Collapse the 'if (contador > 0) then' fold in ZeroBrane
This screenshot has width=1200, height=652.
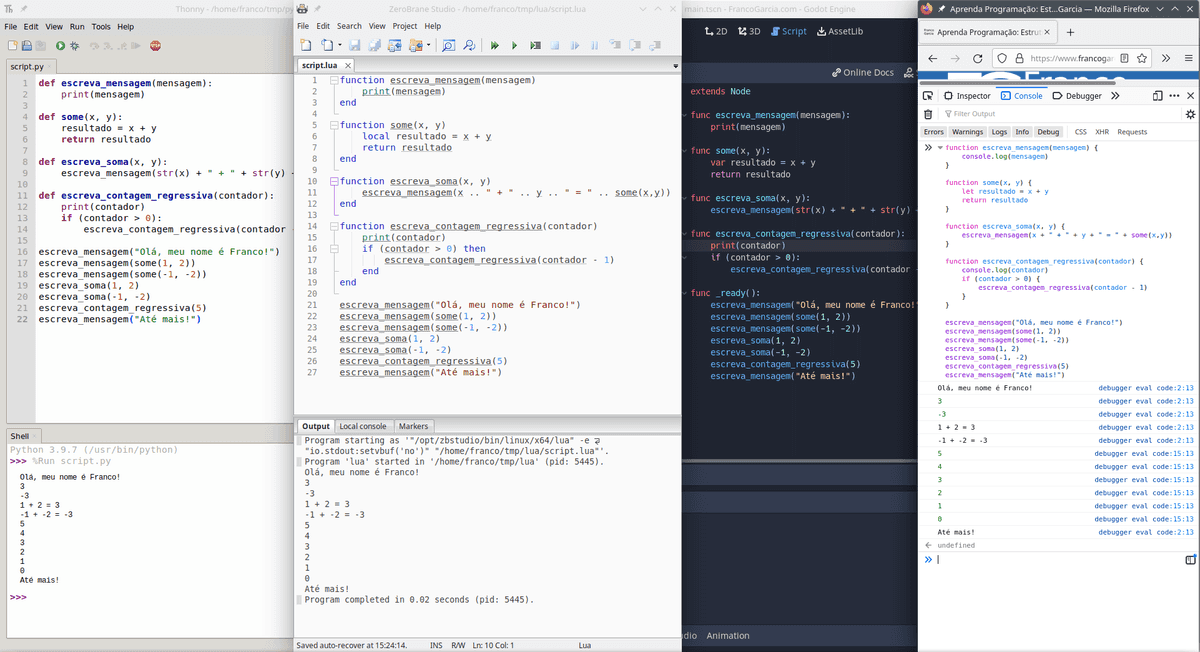[x=334, y=249]
